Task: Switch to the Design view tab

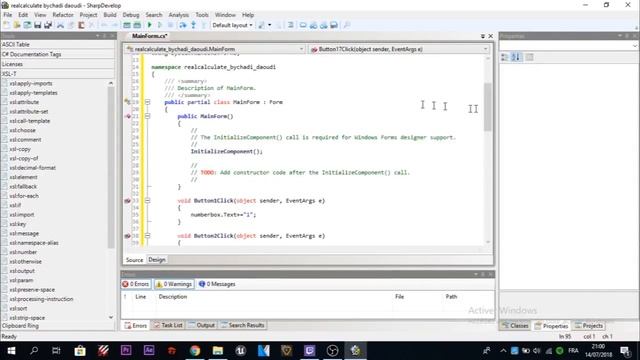Action: [x=157, y=260]
